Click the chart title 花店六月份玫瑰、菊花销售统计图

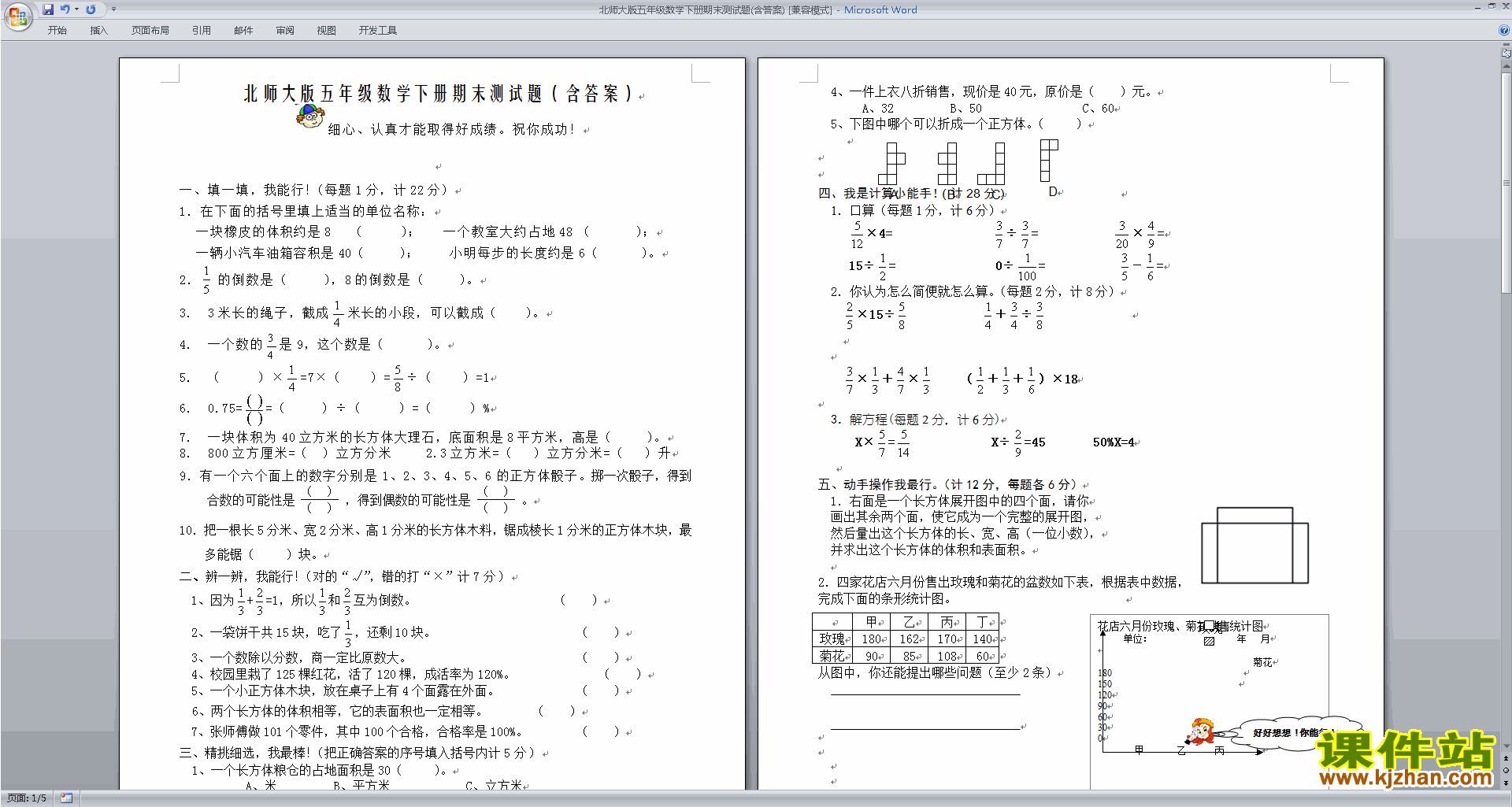click(x=1181, y=626)
